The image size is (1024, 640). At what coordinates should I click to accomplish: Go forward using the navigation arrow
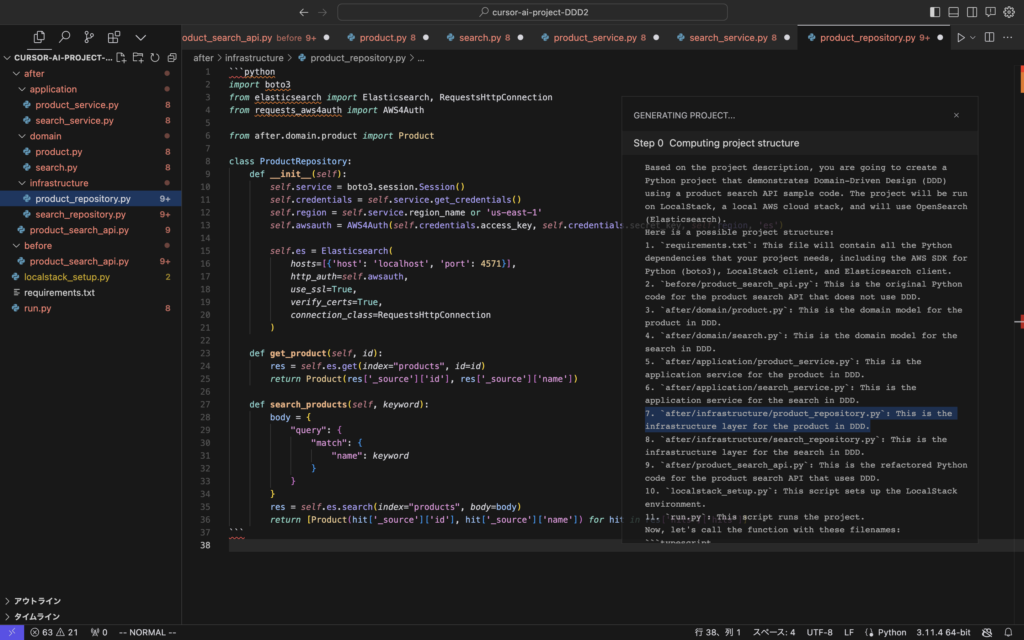pos(322,12)
